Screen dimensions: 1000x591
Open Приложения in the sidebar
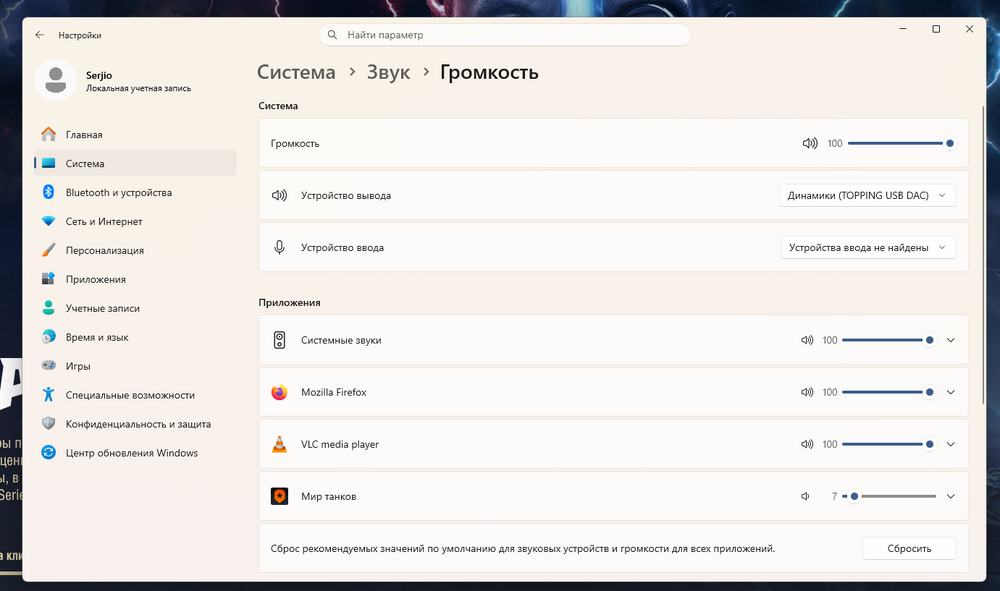coord(135,279)
